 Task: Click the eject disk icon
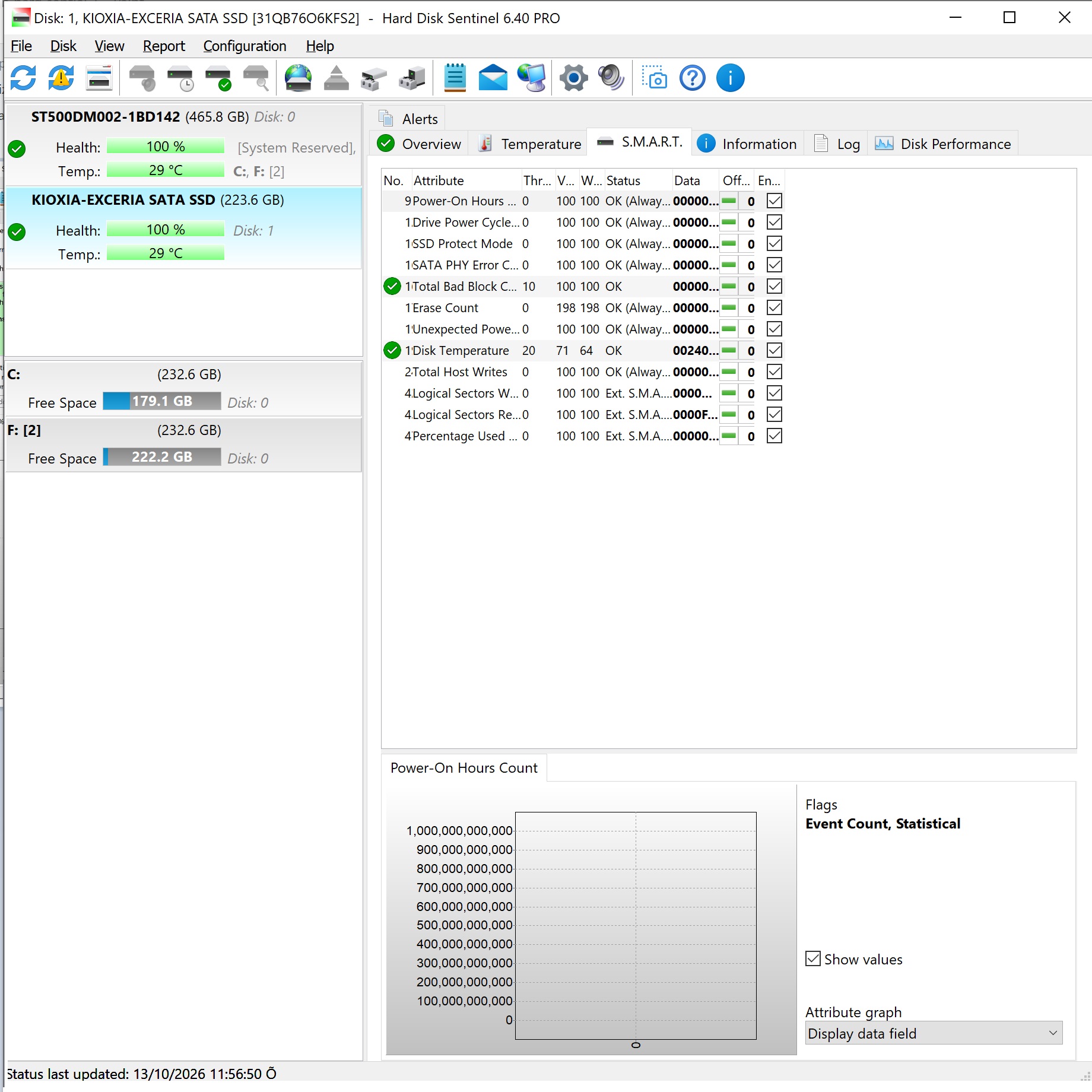(336, 78)
